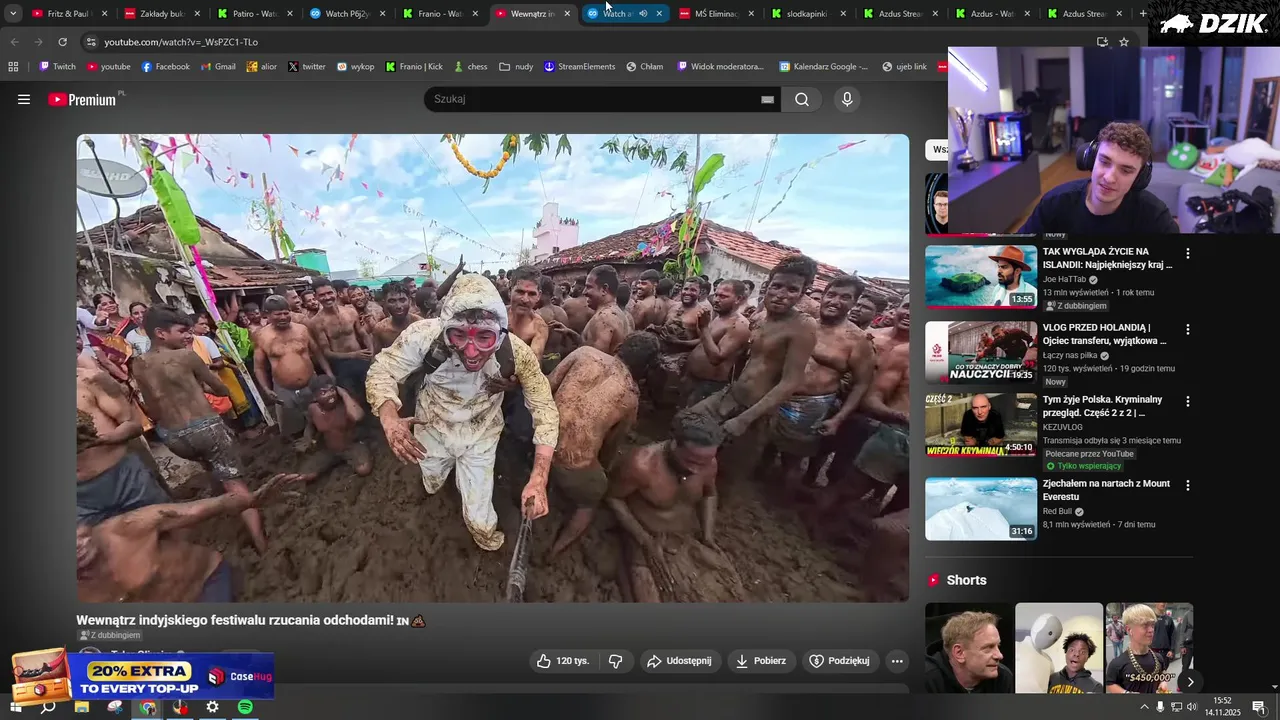1280x720 pixels.
Task: Navigate back with browser back arrow
Action: click(14, 42)
